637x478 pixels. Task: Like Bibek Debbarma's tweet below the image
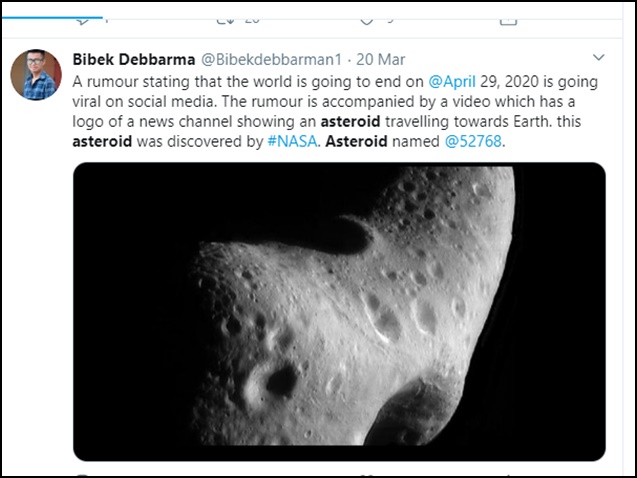[367, 474]
